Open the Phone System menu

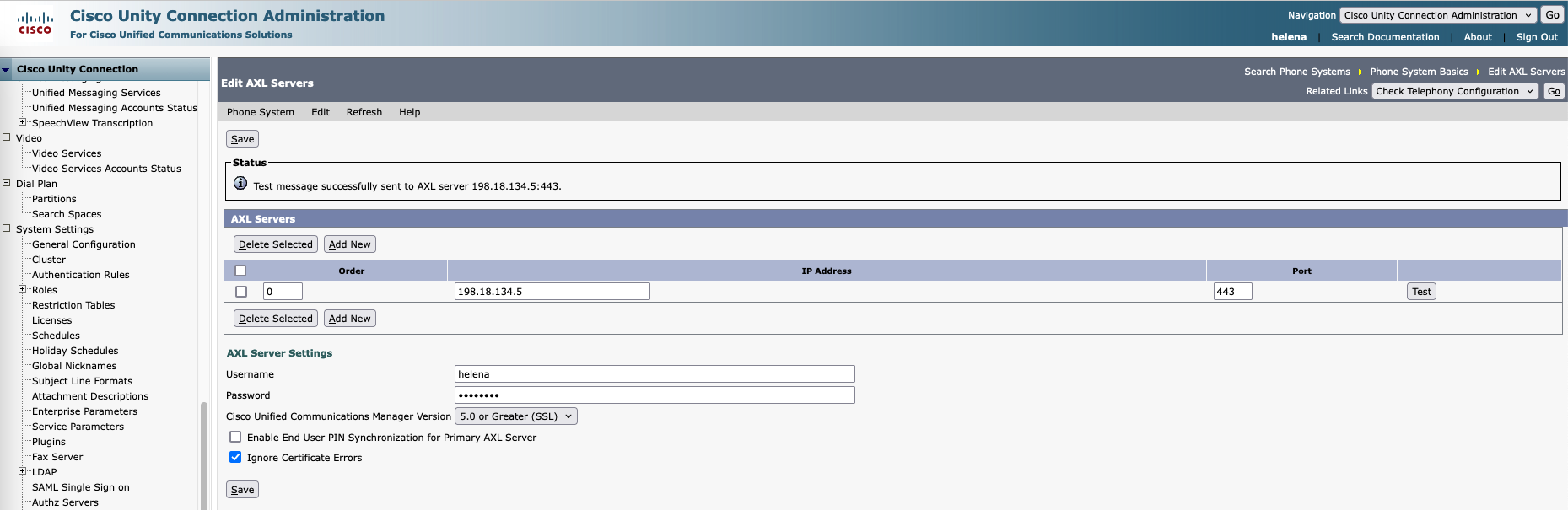click(260, 112)
